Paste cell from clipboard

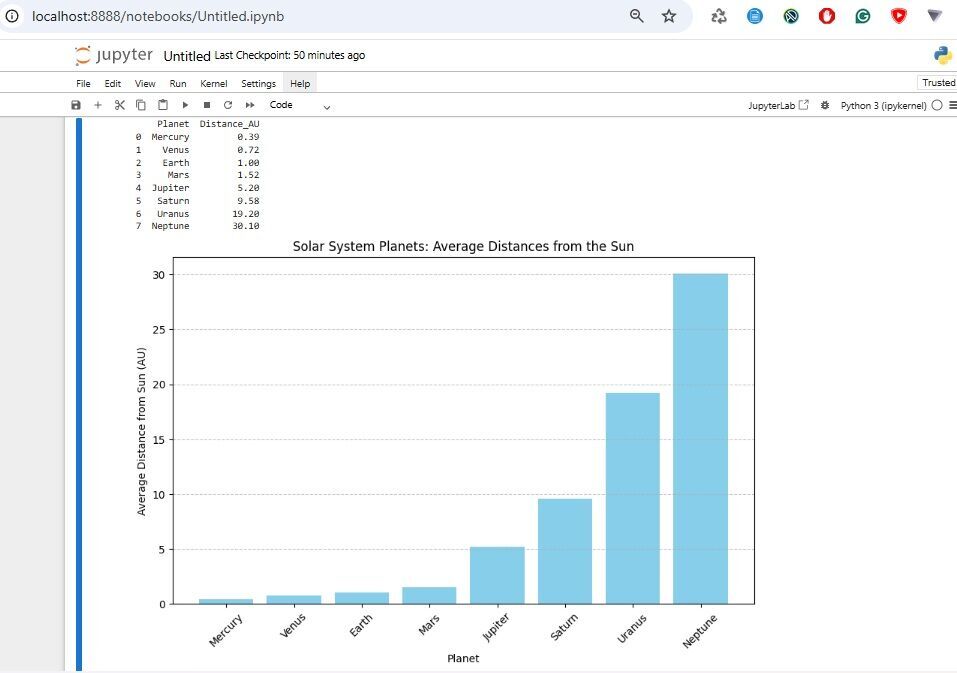coord(162,105)
